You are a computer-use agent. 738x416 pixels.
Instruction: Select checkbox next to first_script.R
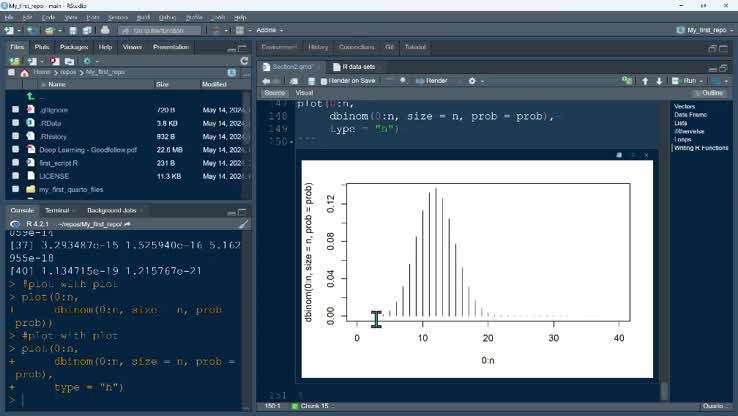(16, 162)
